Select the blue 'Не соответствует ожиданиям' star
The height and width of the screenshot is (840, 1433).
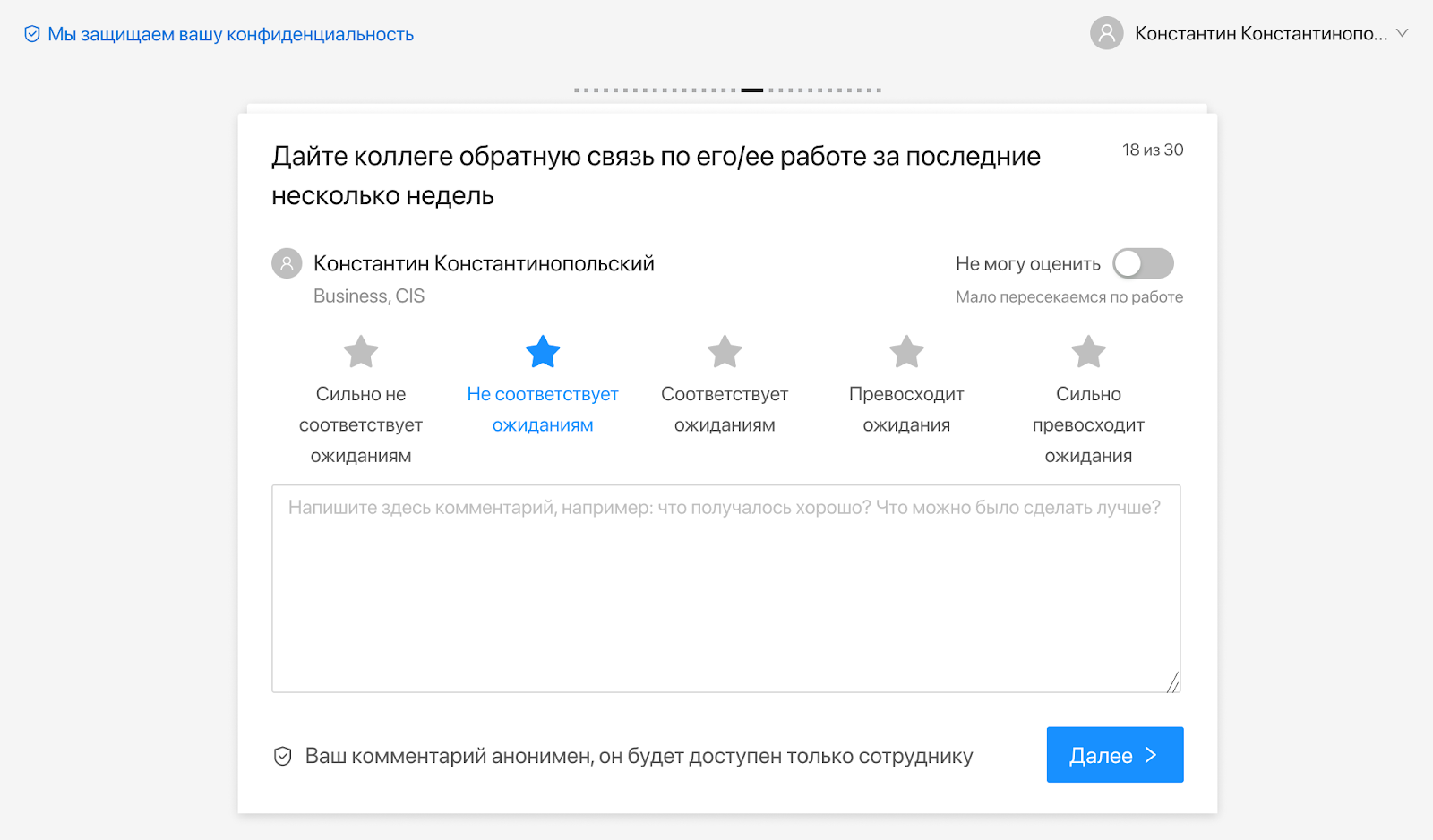point(543,352)
